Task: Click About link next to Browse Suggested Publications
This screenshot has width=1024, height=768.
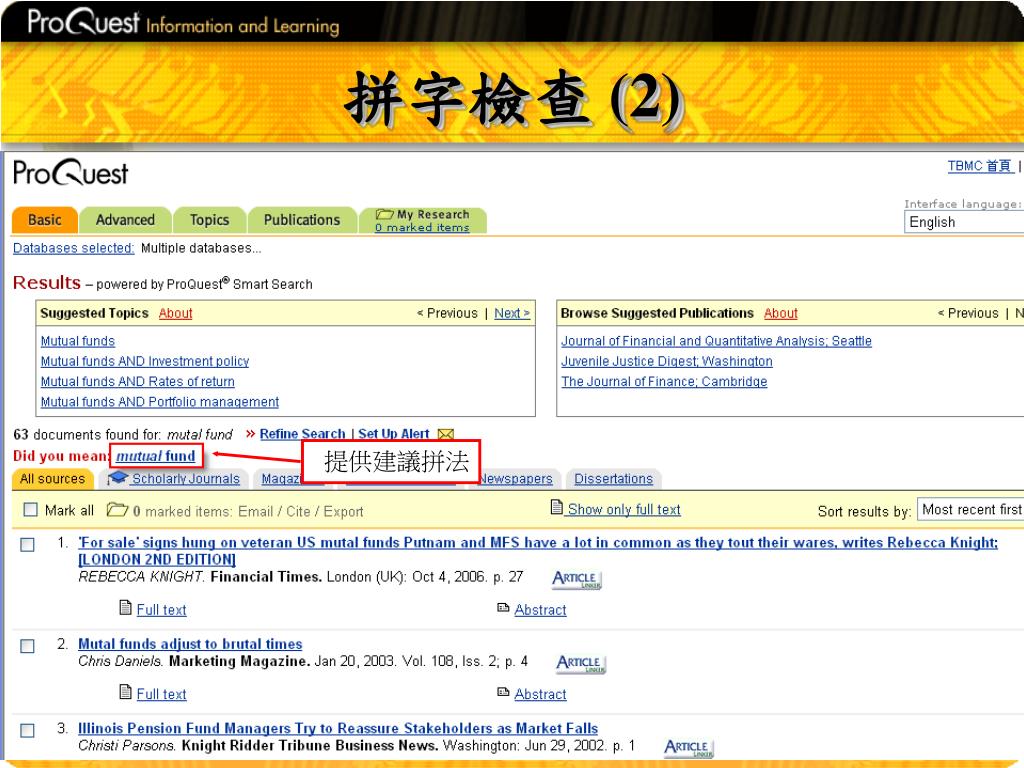Action: tap(781, 313)
